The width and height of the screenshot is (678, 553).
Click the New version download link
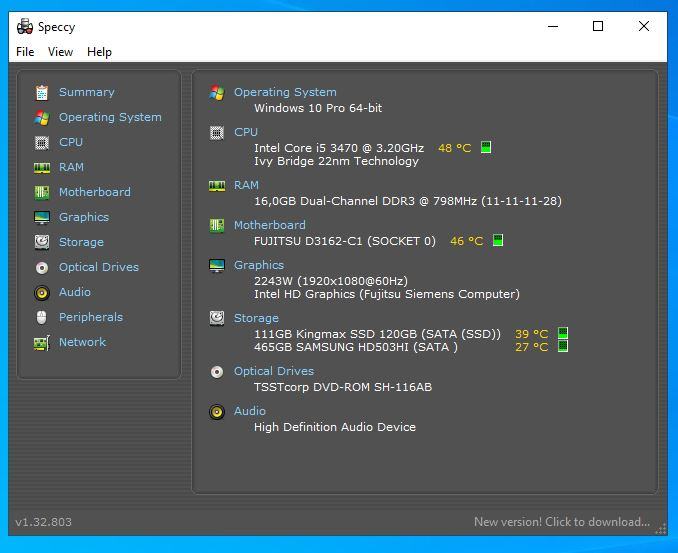pos(561,522)
